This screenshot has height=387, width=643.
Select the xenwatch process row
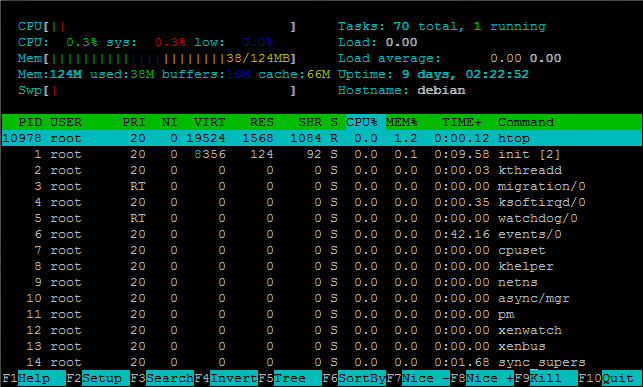click(x=322, y=330)
